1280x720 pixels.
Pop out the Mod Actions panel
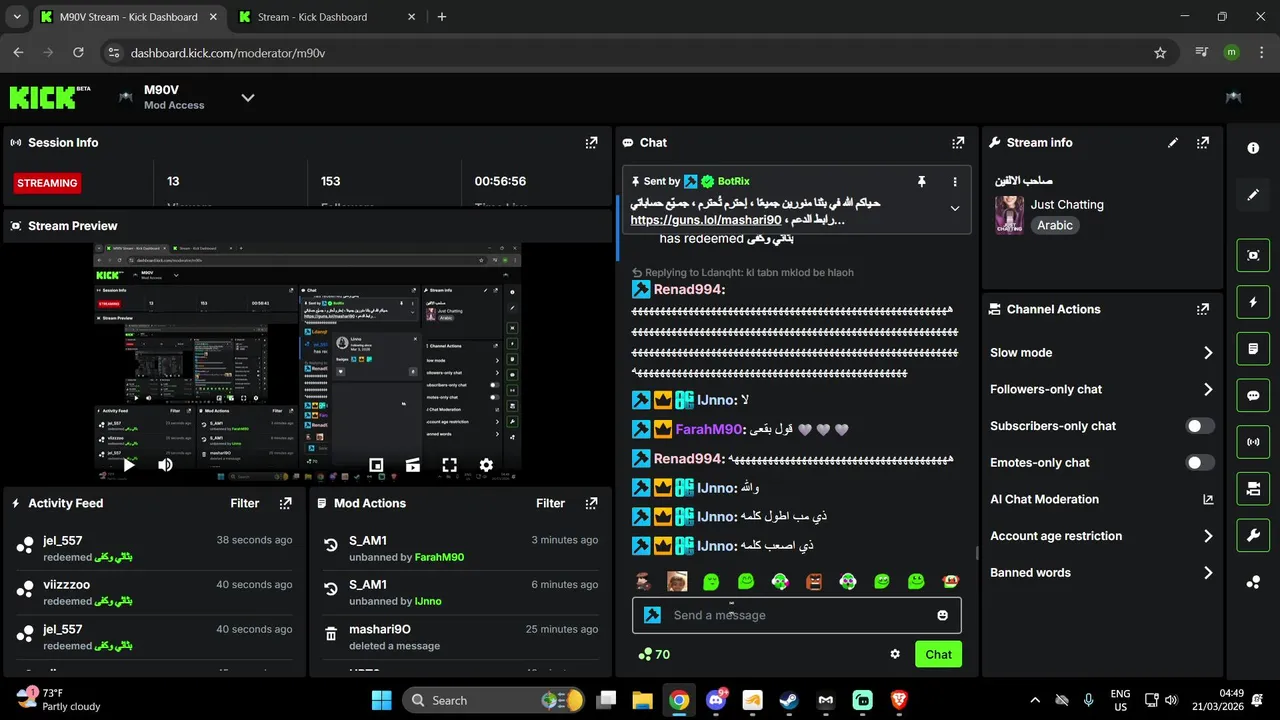[591, 504]
